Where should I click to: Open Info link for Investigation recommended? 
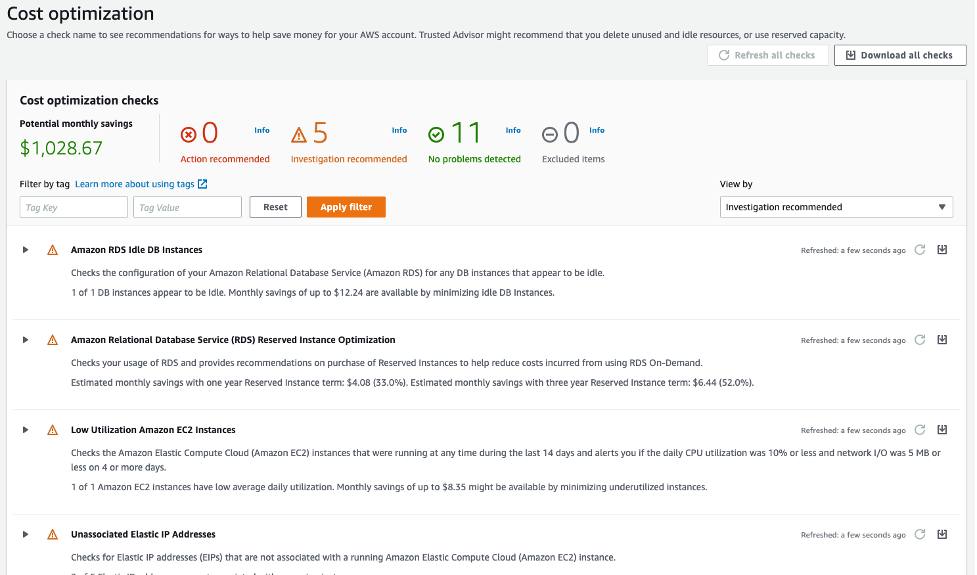point(399,130)
